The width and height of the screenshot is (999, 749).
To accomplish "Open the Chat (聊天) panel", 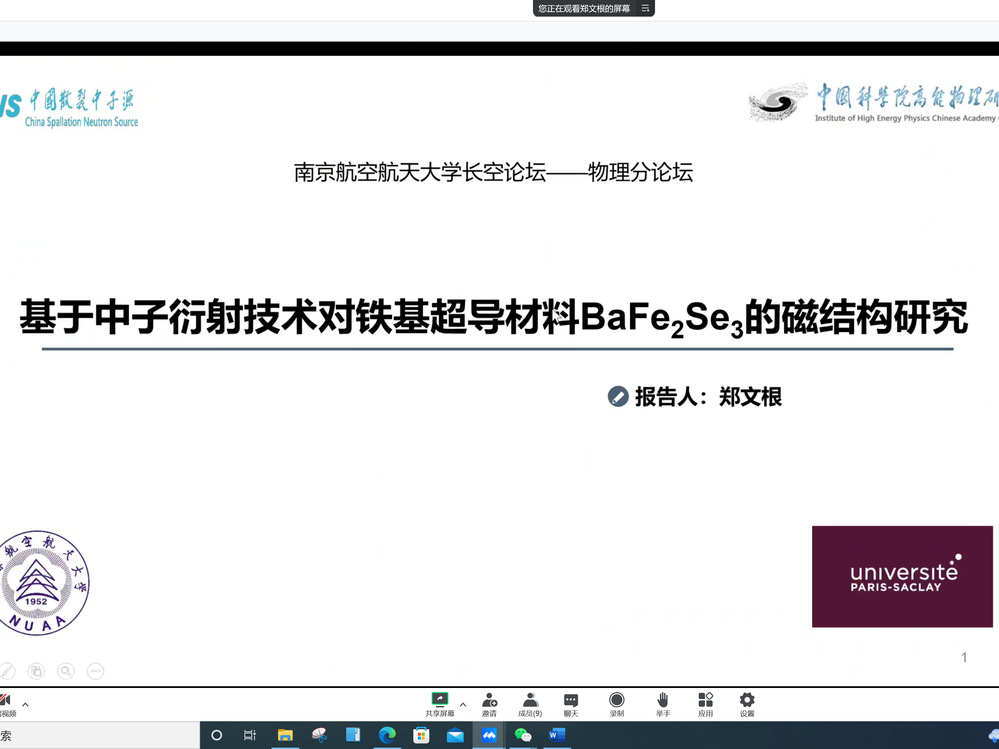I will click(x=571, y=700).
